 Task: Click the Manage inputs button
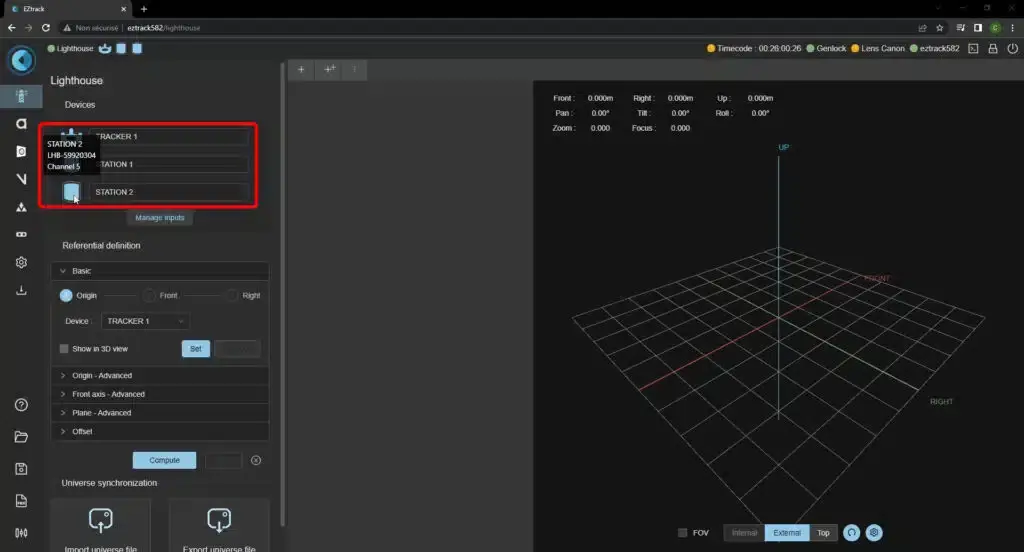(160, 217)
